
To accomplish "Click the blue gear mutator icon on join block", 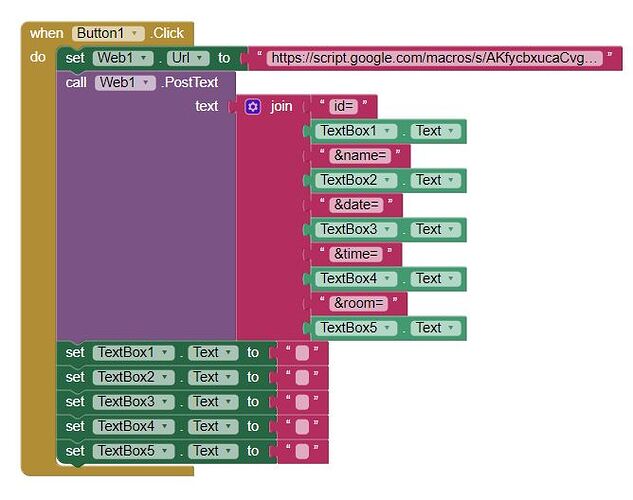I will click(253, 107).
